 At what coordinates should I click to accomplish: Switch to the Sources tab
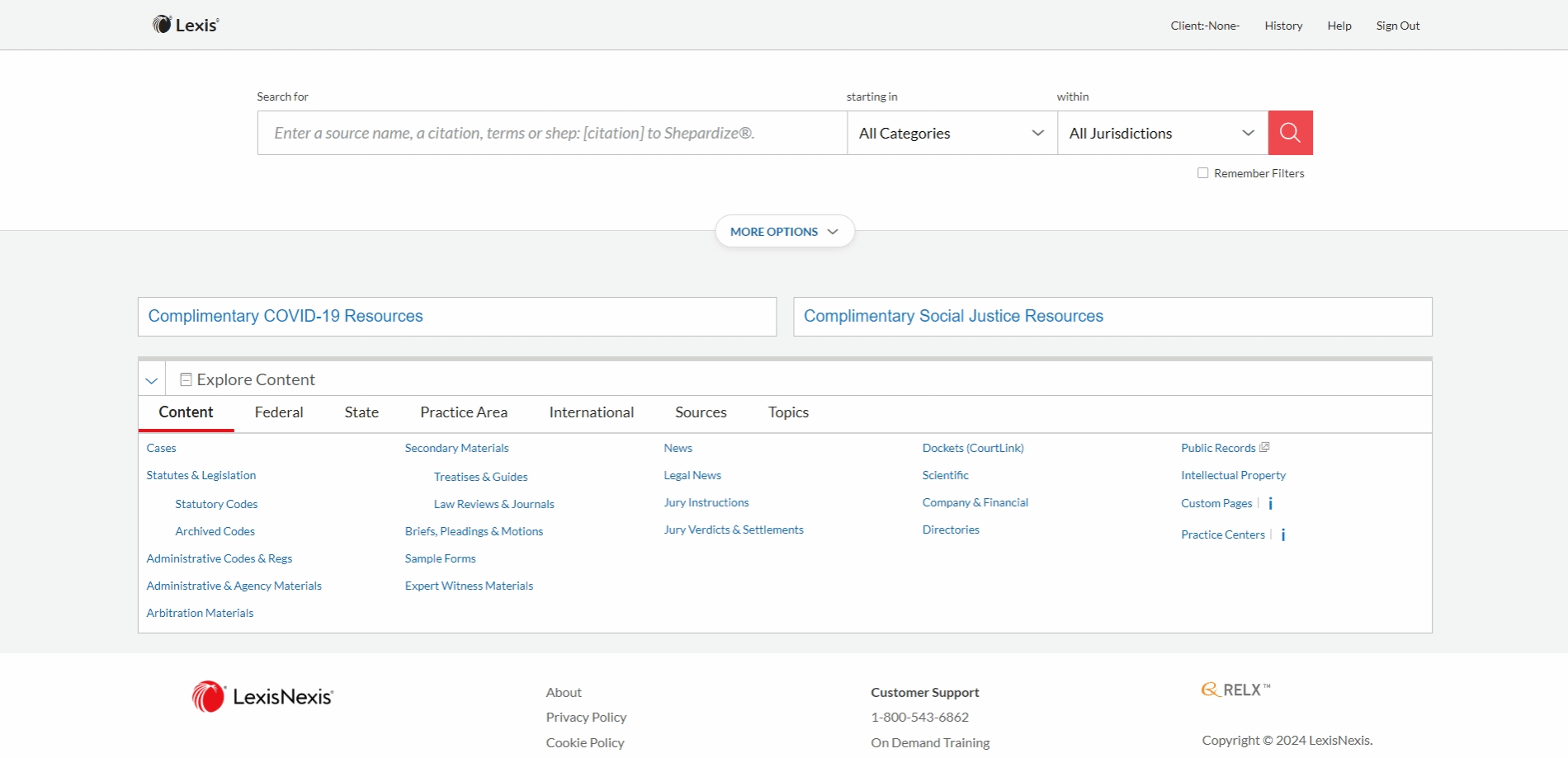tap(701, 412)
